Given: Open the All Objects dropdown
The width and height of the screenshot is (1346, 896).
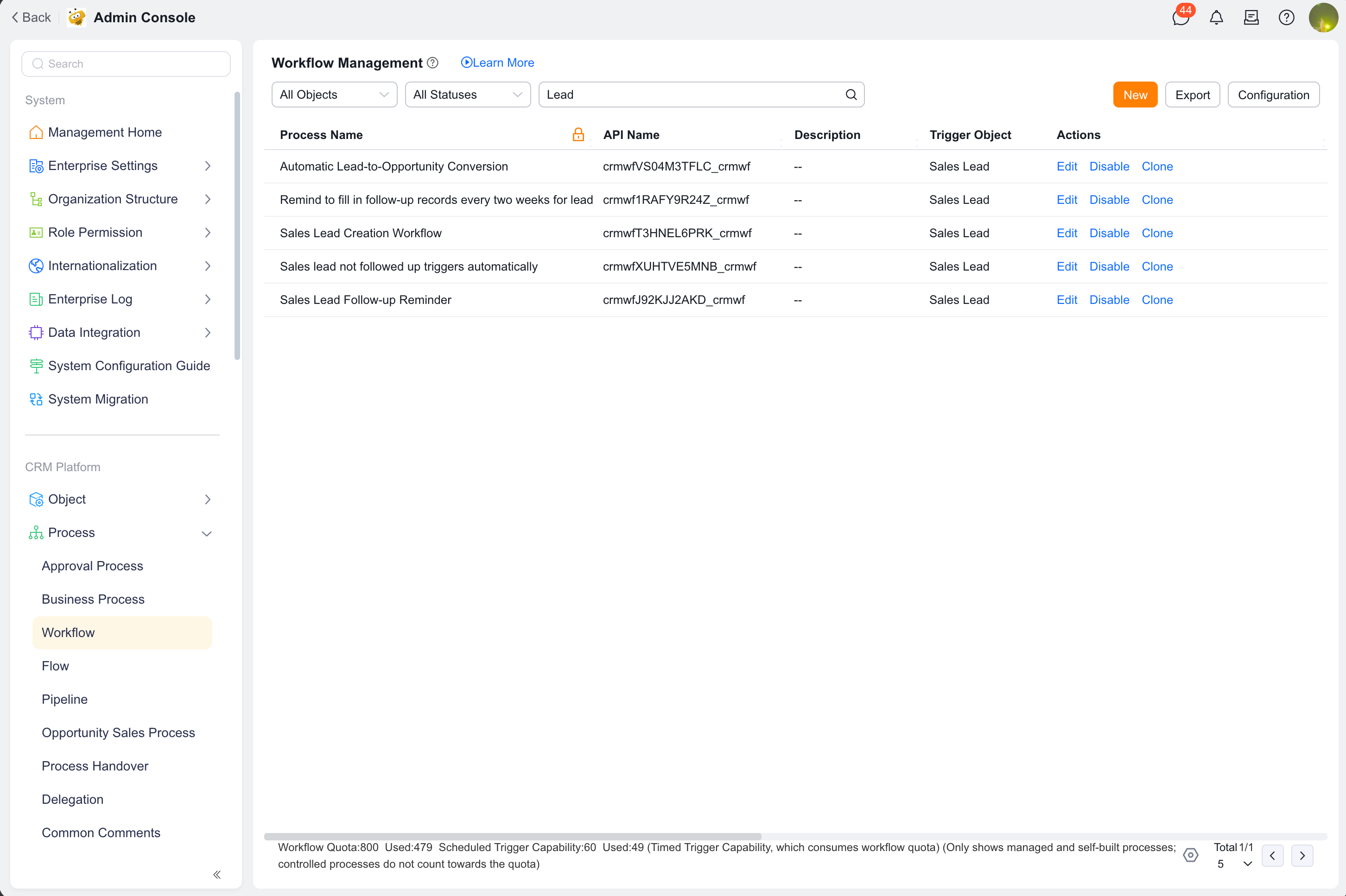Looking at the screenshot, I should [334, 95].
